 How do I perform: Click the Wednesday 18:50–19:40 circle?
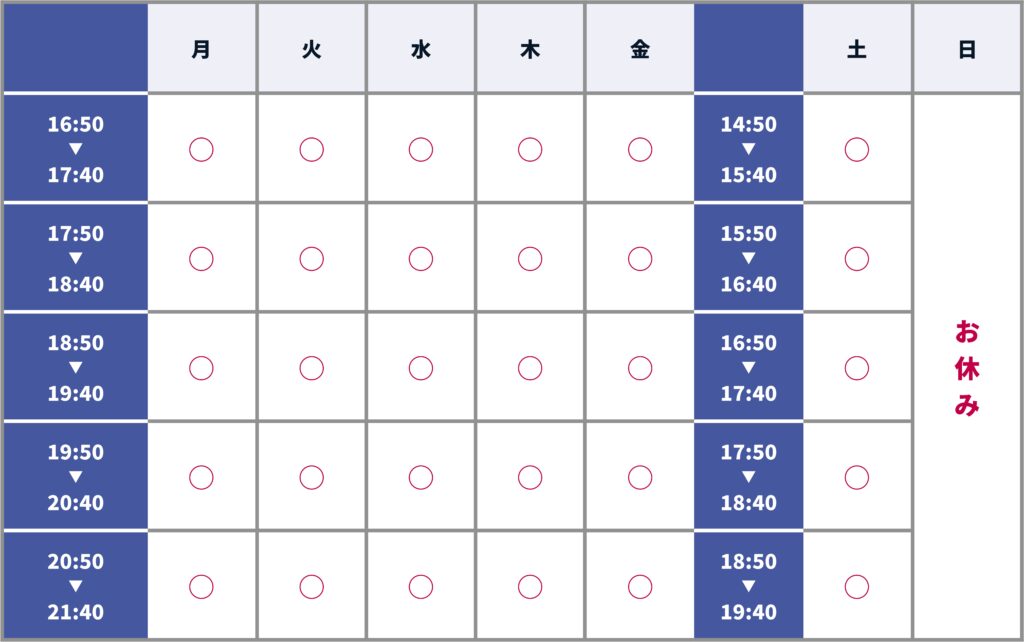click(421, 368)
